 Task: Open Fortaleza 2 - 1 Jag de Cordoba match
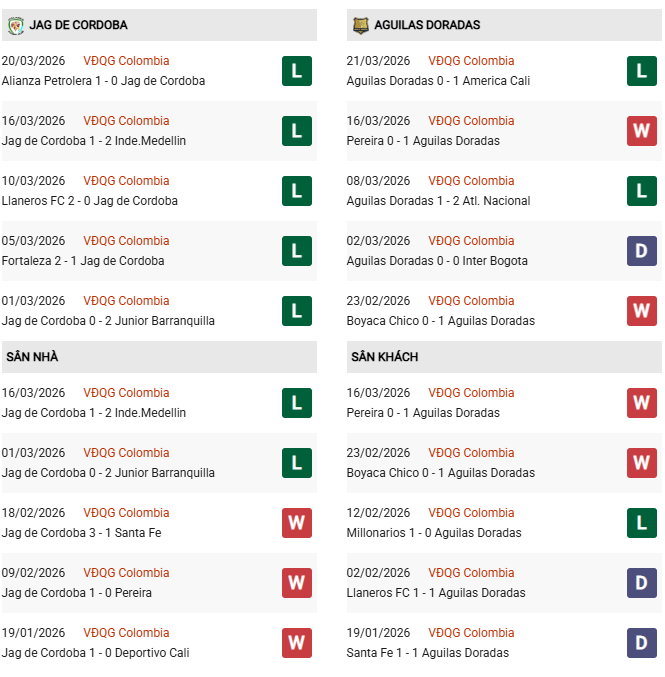pos(83,261)
